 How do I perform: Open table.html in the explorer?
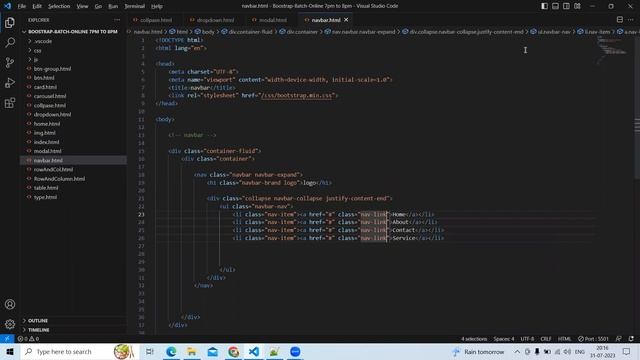[46, 188]
